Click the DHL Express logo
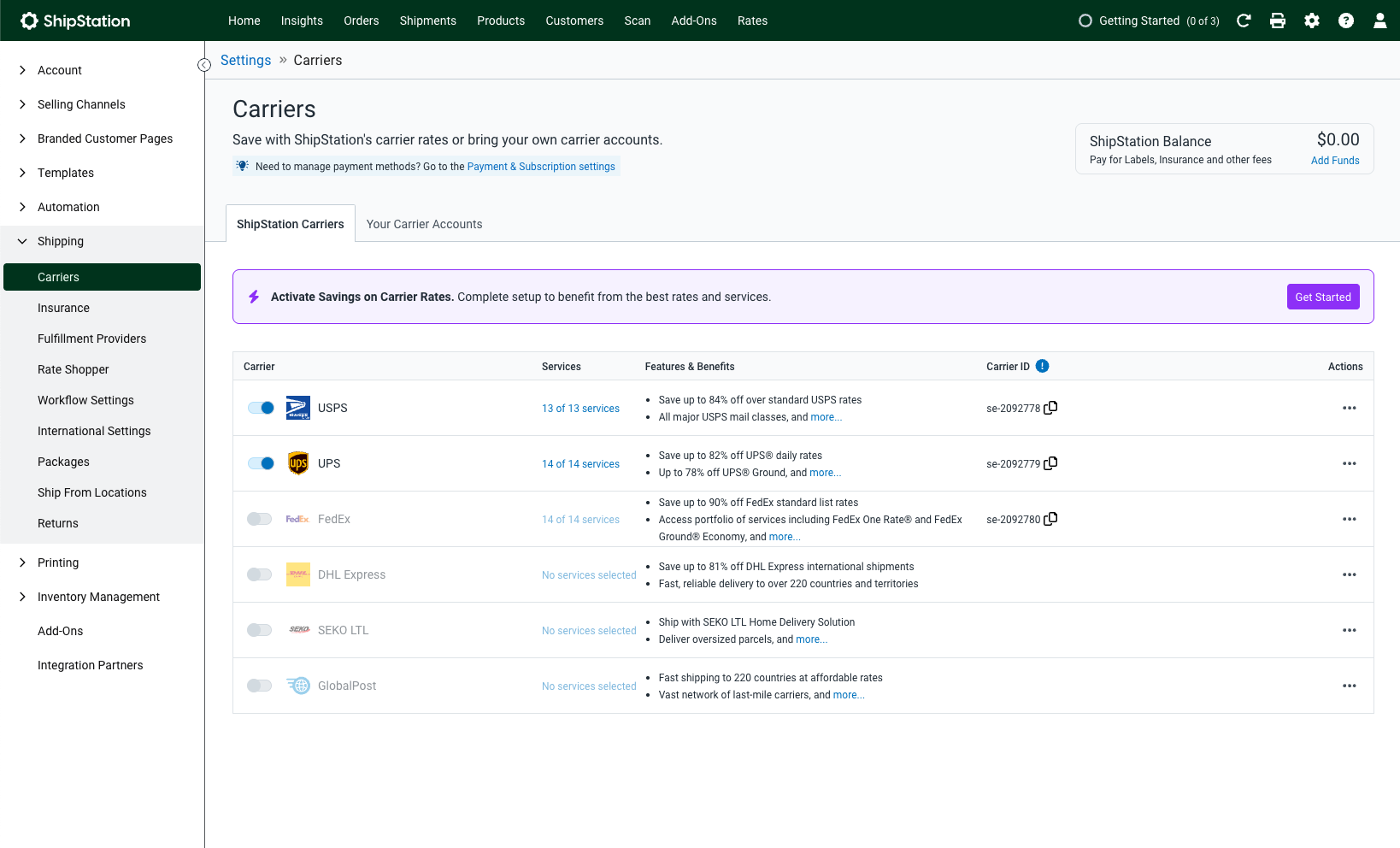The width and height of the screenshot is (1400, 848). point(298,574)
